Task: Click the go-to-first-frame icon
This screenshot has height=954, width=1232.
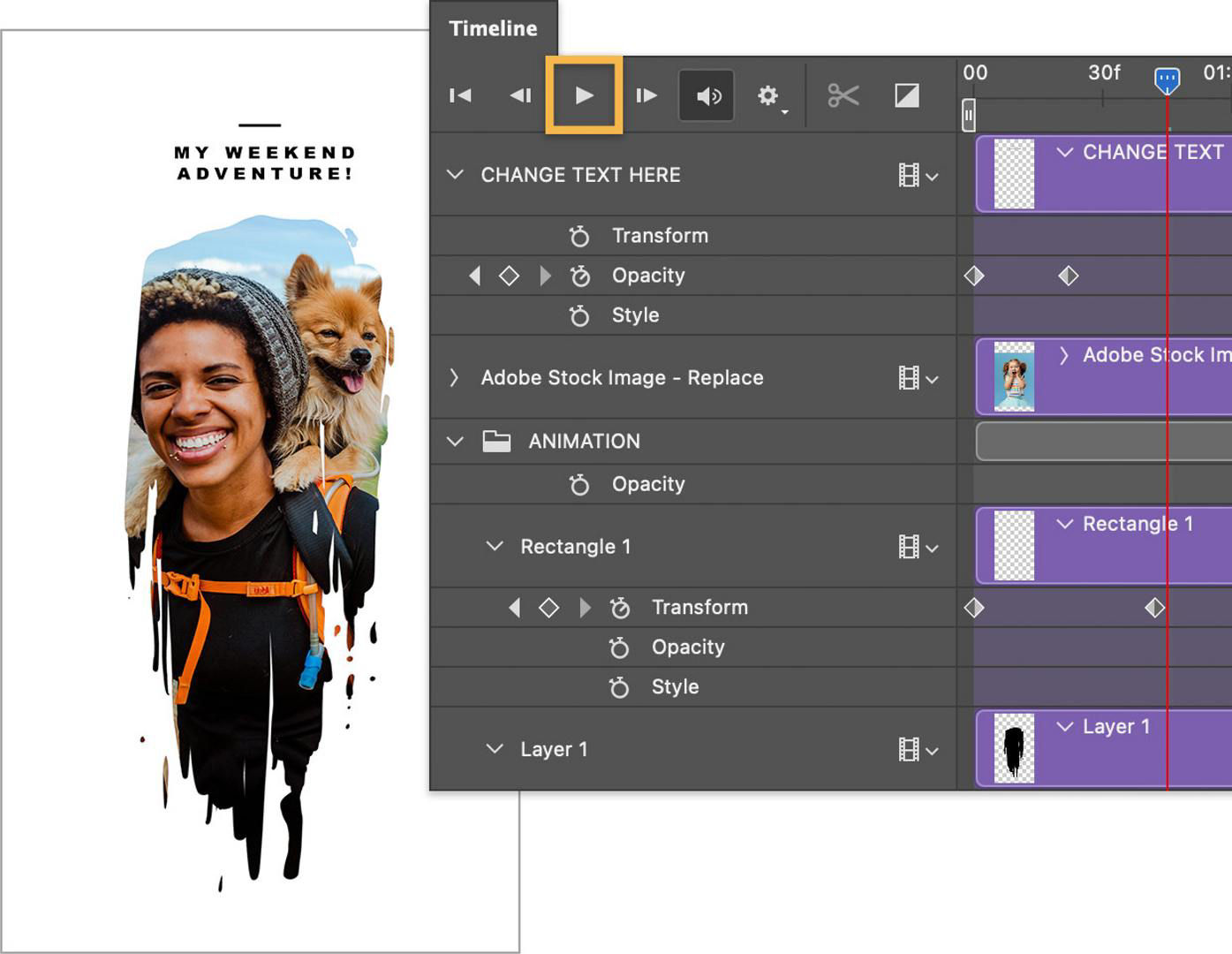Action: click(459, 95)
